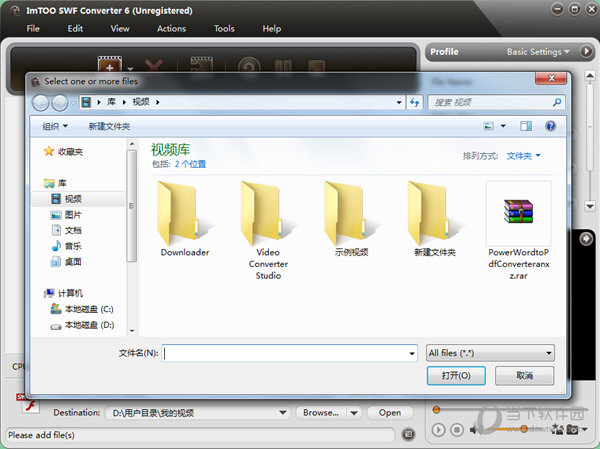Click the status bar log icon
The width and height of the screenshot is (600, 449).
click(x=408, y=434)
